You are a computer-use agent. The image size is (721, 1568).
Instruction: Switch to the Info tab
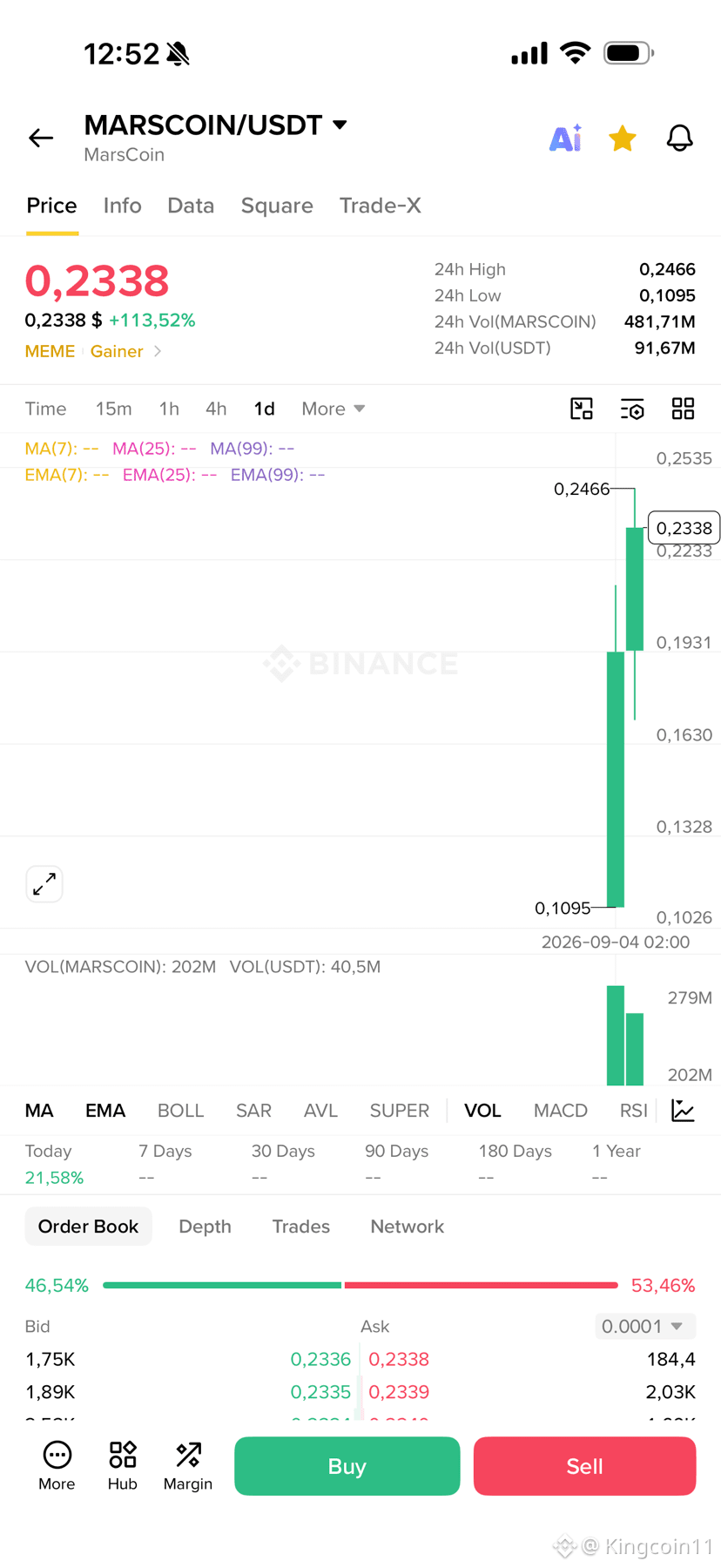pyautogui.click(x=122, y=206)
